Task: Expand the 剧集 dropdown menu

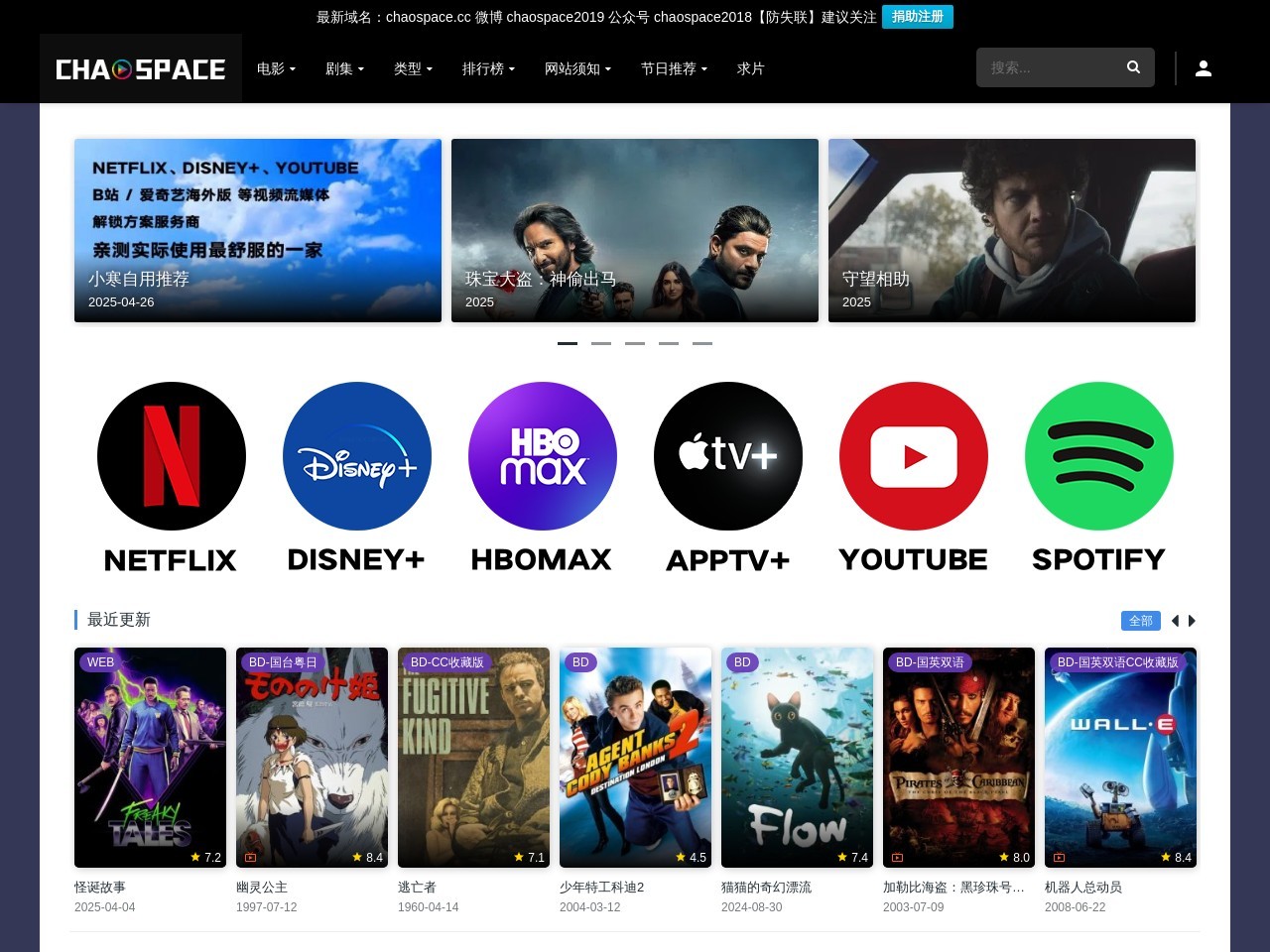Action: point(344,68)
